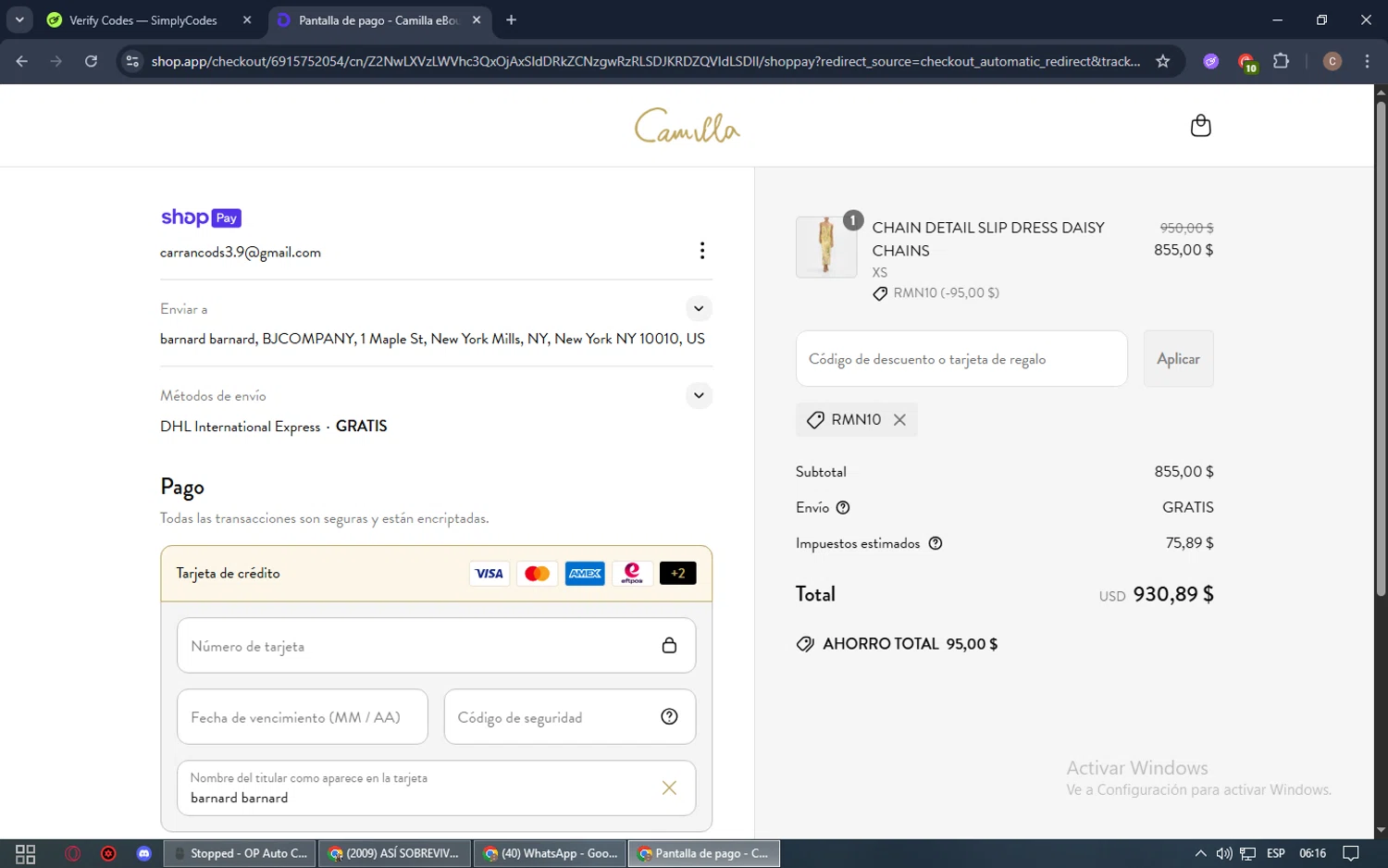Open the (2009) ASÍ SOBREVIV taskbar window
The image size is (1388, 868).
coord(394,853)
